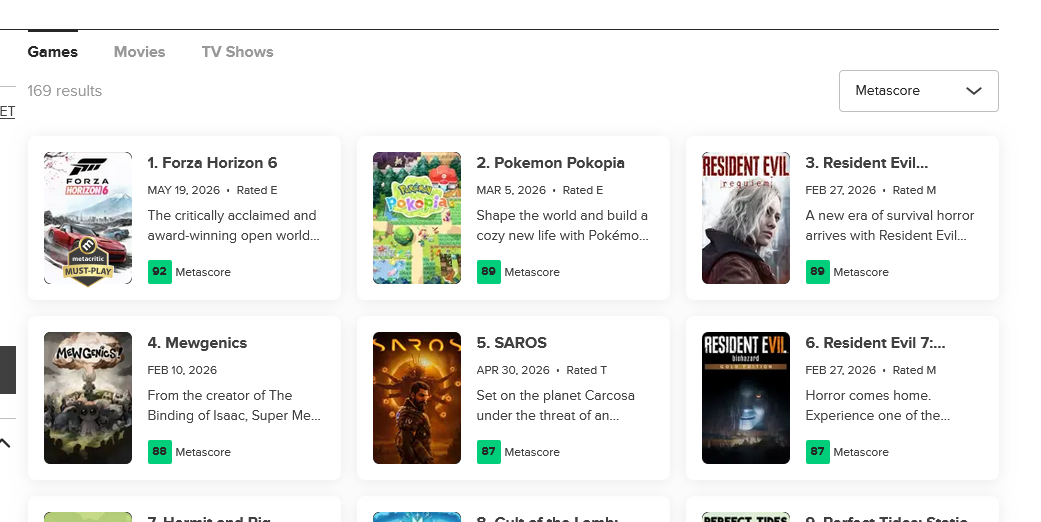Click the 88 Metascore badge for Mewgenics
Image resolution: width=1041 pixels, height=522 pixels.
[159, 452]
